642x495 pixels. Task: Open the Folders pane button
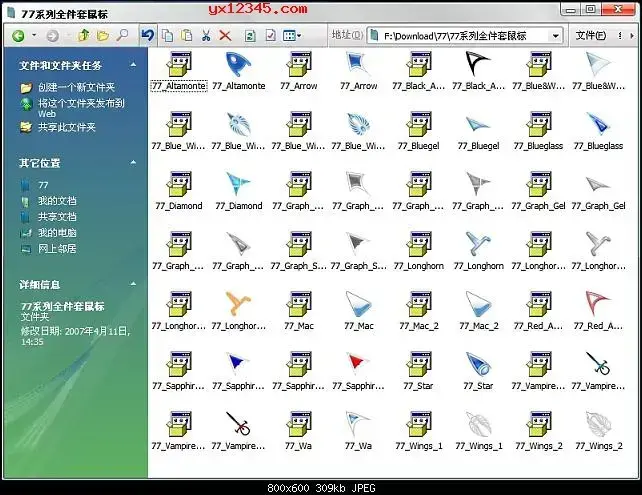(103, 36)
